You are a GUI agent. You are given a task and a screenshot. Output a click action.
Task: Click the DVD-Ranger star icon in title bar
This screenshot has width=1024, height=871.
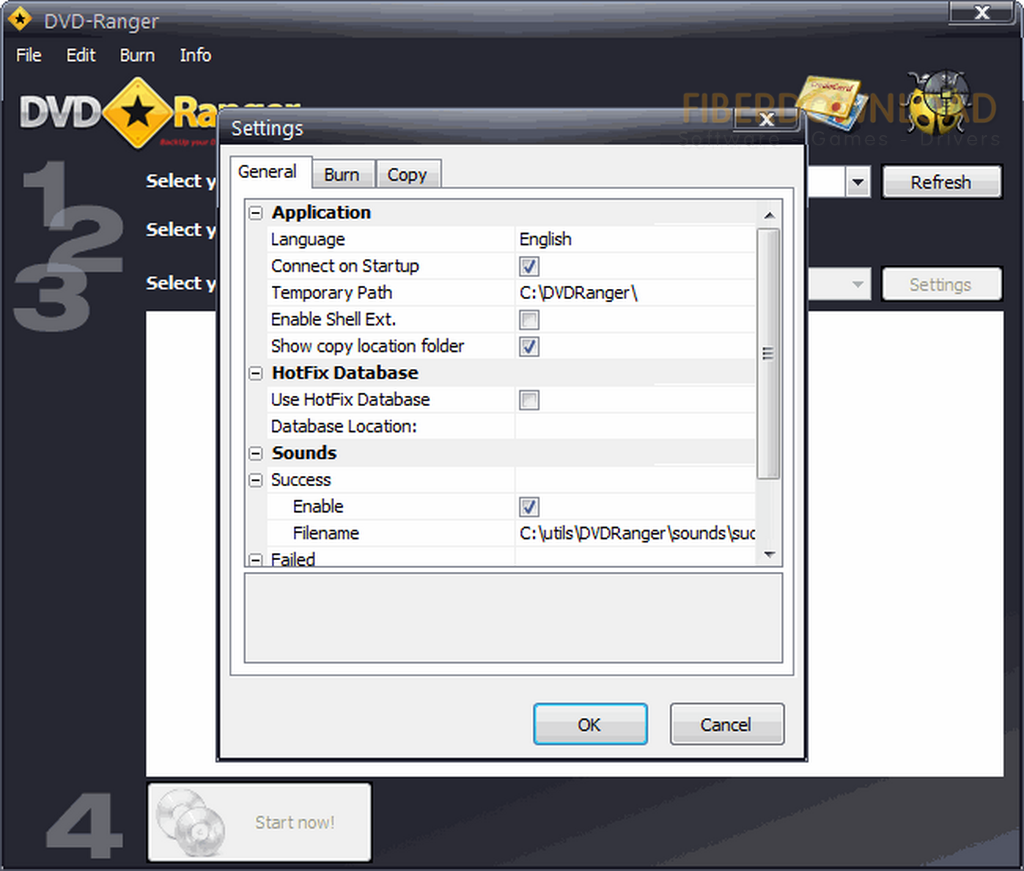tap(20, 18)
